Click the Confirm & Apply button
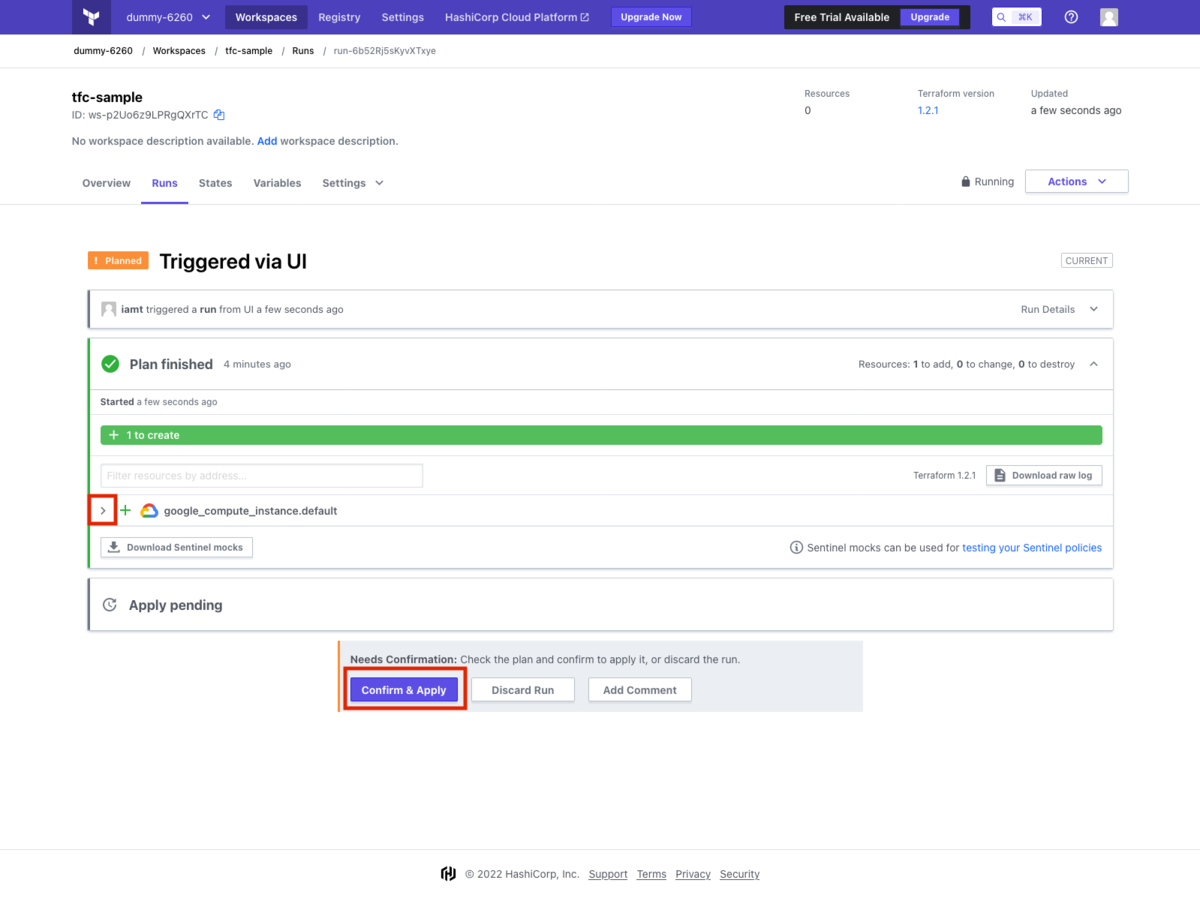Image resolution: width=1200 pixels, height=901 pixels. pyautogui.click(x=404, y=690)
